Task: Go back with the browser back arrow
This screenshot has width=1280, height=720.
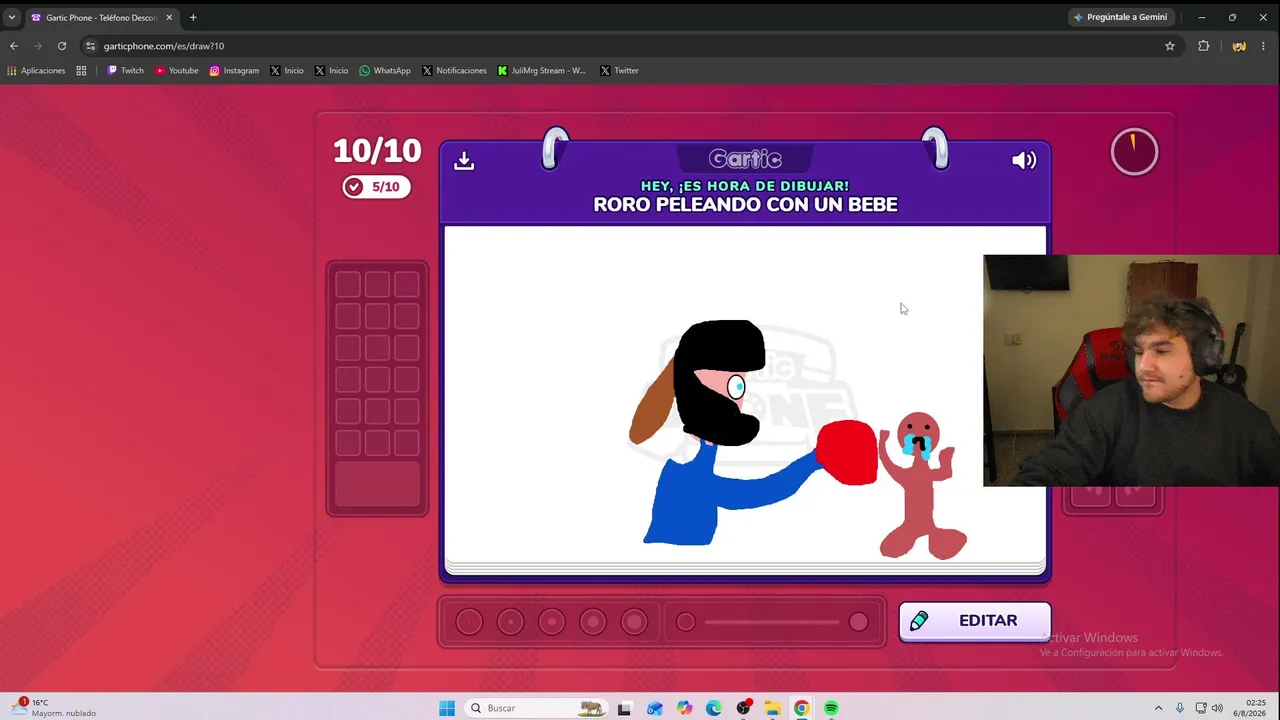Action: [x=14, y=46]
